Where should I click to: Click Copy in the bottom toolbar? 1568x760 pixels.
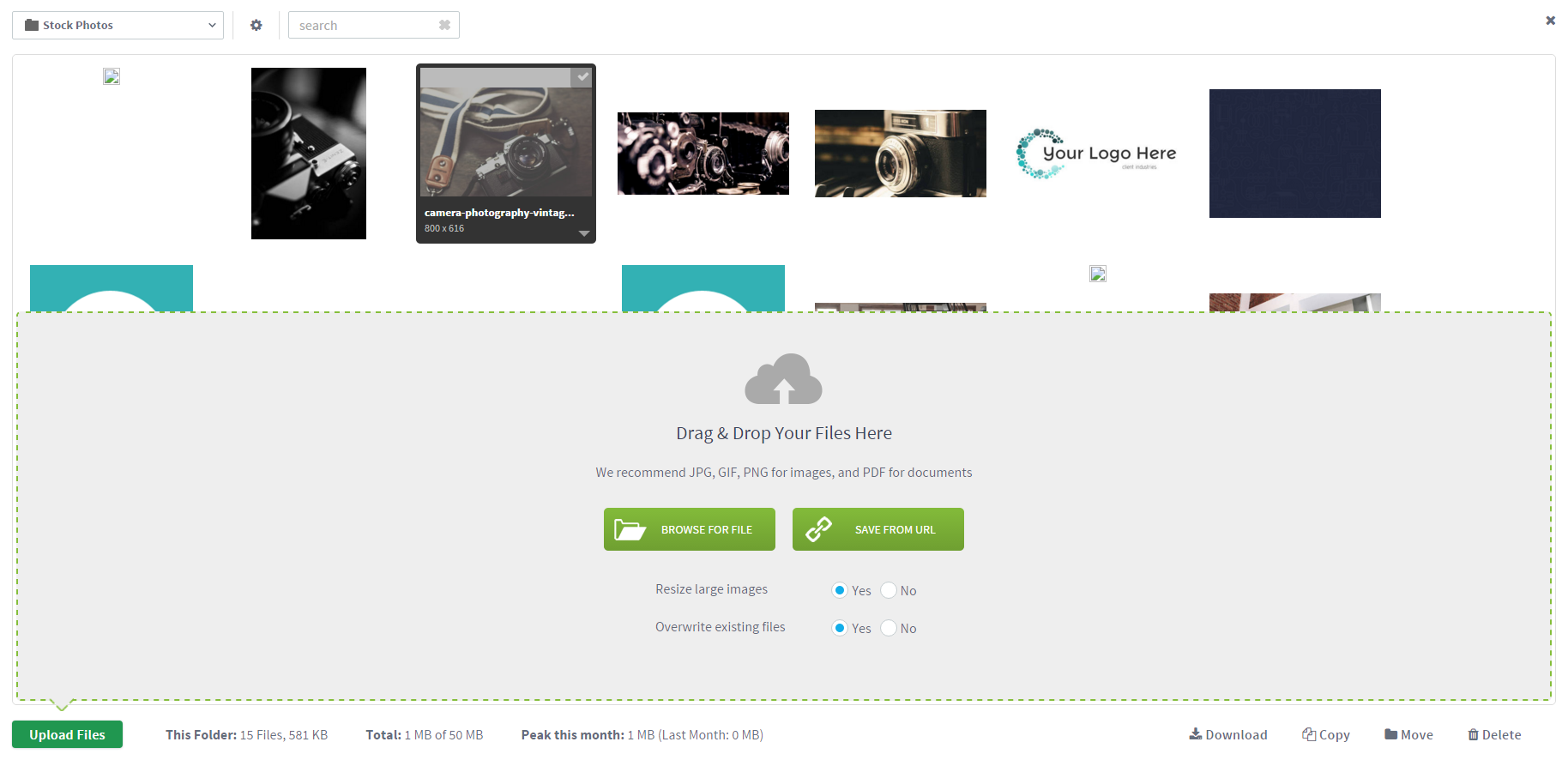point(1326,734)
